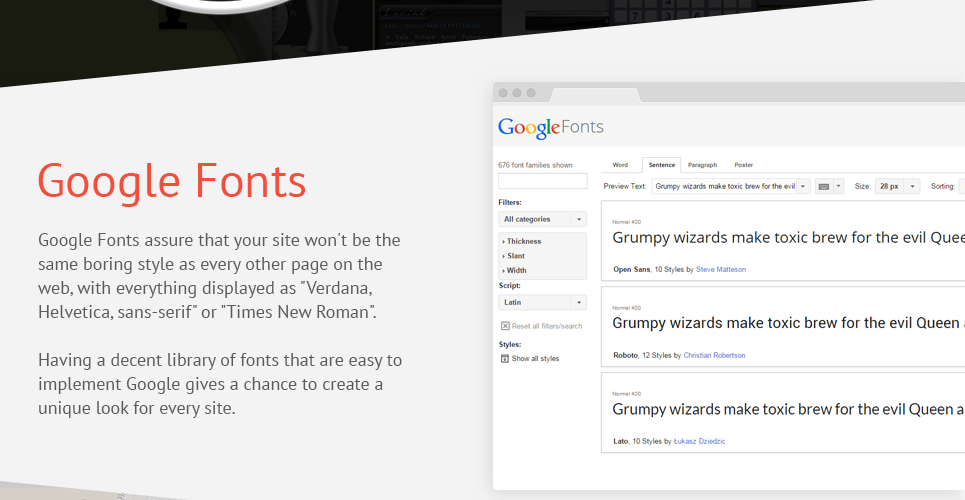Open the Latin script dropdown
This screenshot has width=965, height=500.
tap(542, 302)
